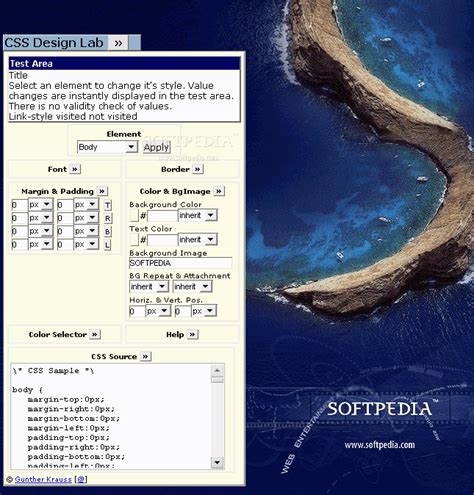The width and height of the screenshot is (474, 495).
Task: Toggle the B (bottom) margin button
Action: click(107, 231)
